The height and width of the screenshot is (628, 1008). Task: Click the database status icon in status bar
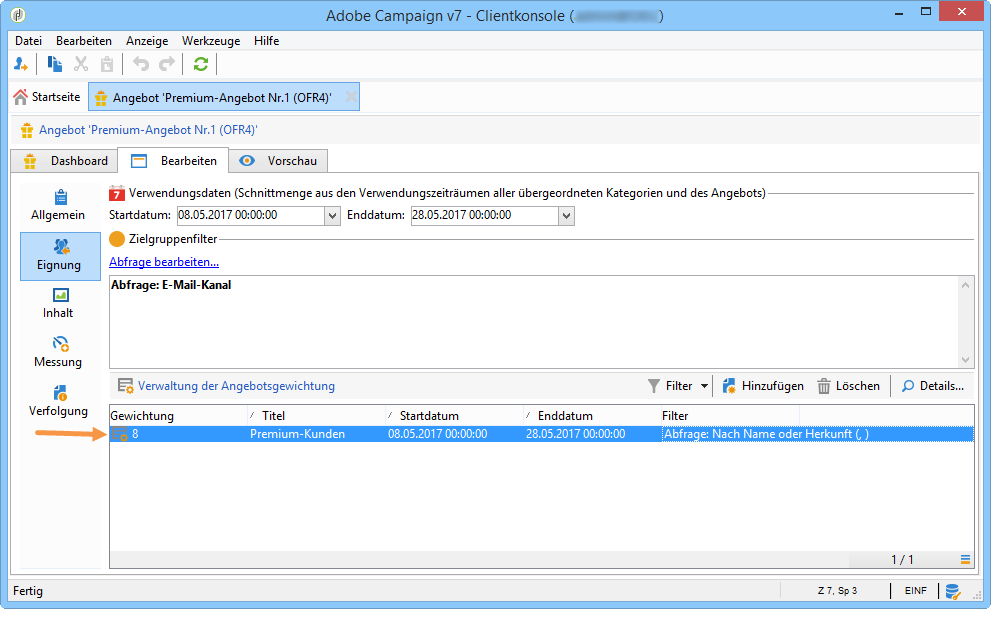[953, 591]
